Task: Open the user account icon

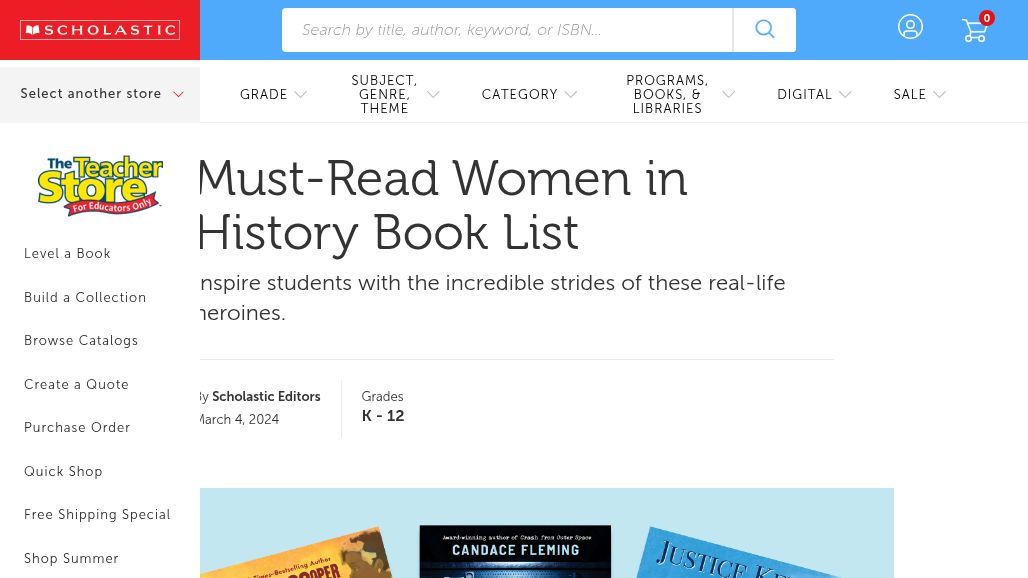Action: click(x=910, y=27)
